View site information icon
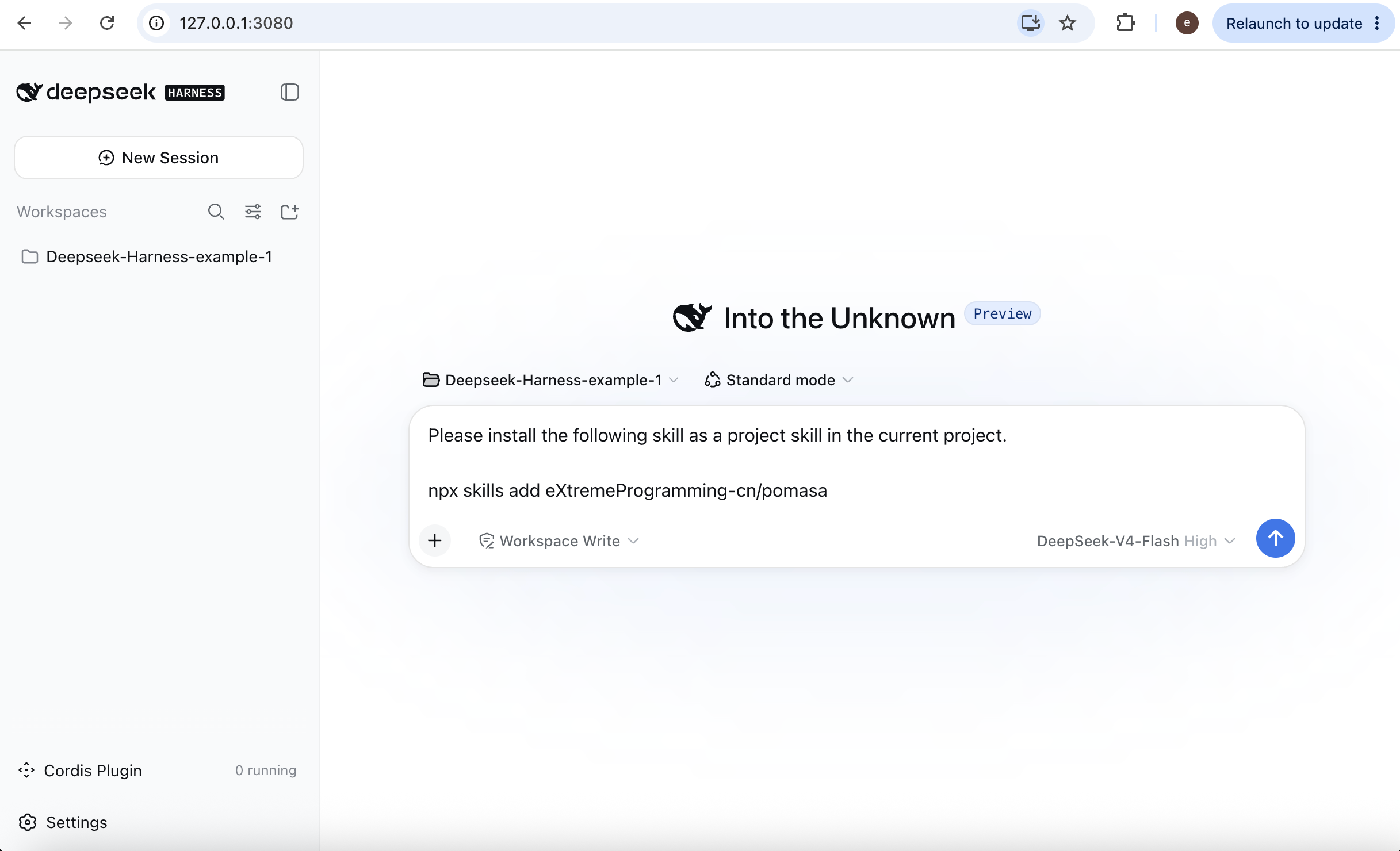Viewport: 1400px width, 851px height. click(156, 23)
